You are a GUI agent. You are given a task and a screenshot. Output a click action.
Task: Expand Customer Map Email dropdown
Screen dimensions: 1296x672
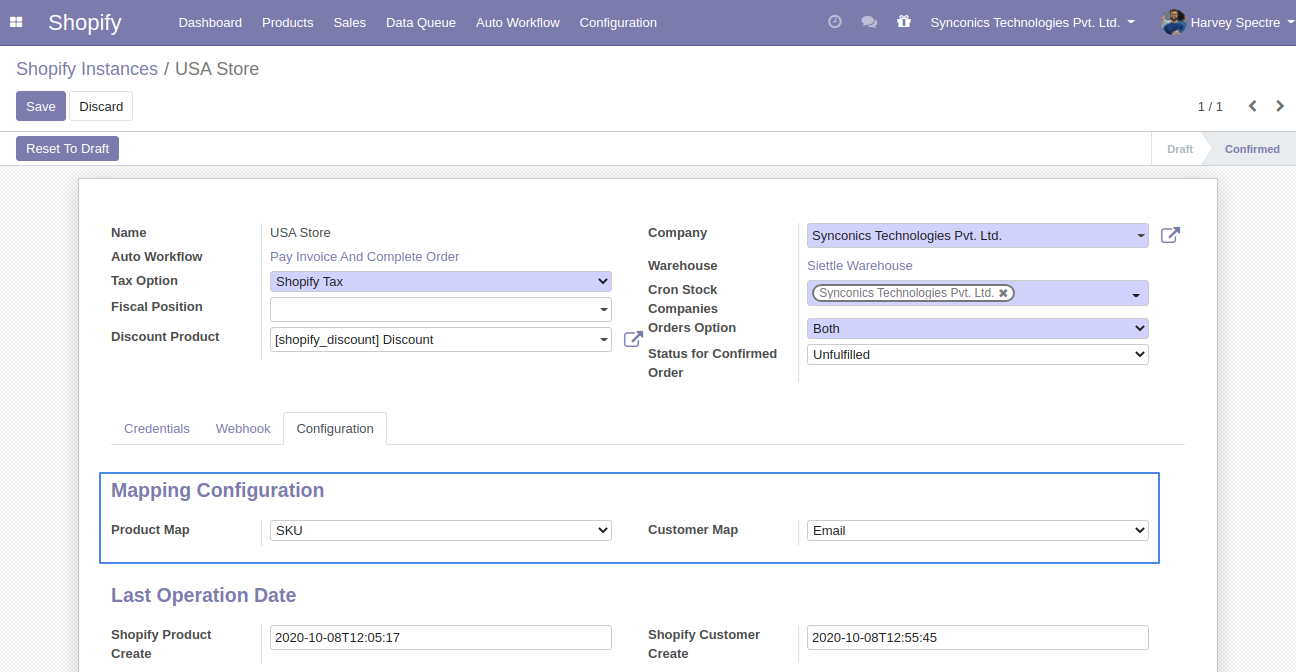(977, 531)
